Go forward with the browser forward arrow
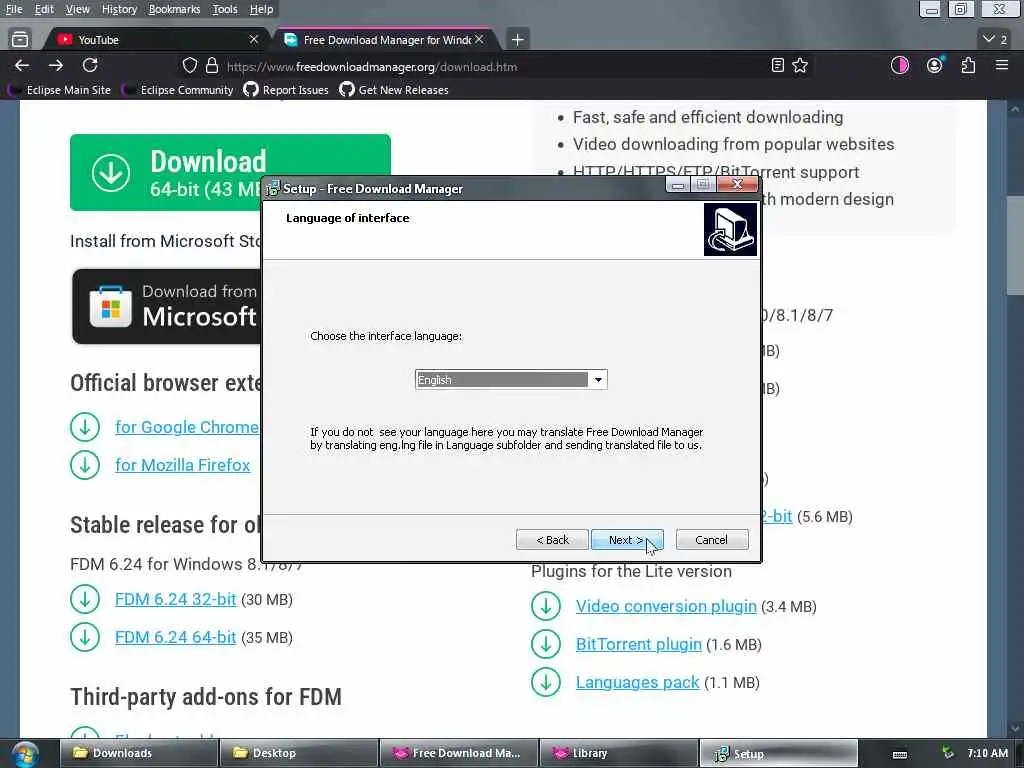 (56, 65)
